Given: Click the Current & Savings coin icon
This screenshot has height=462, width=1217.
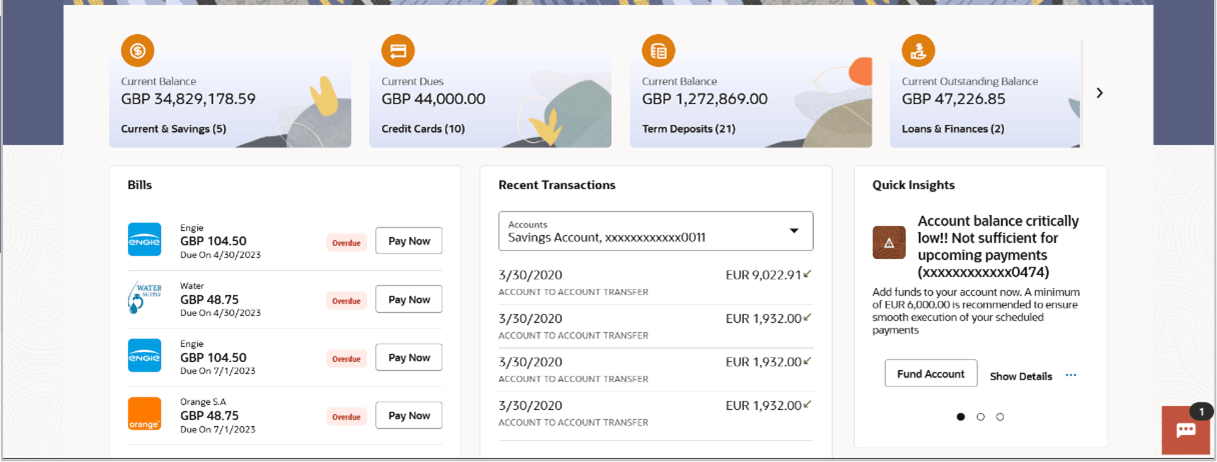Looking at the screenshot, I should pos(138,50).
